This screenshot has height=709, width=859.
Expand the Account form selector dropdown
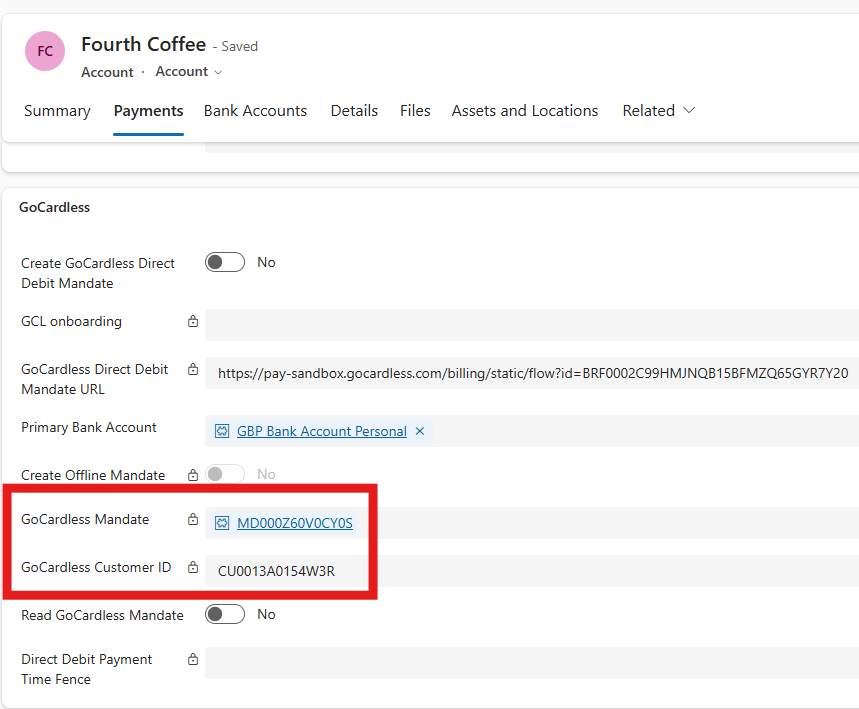point(189,72)
